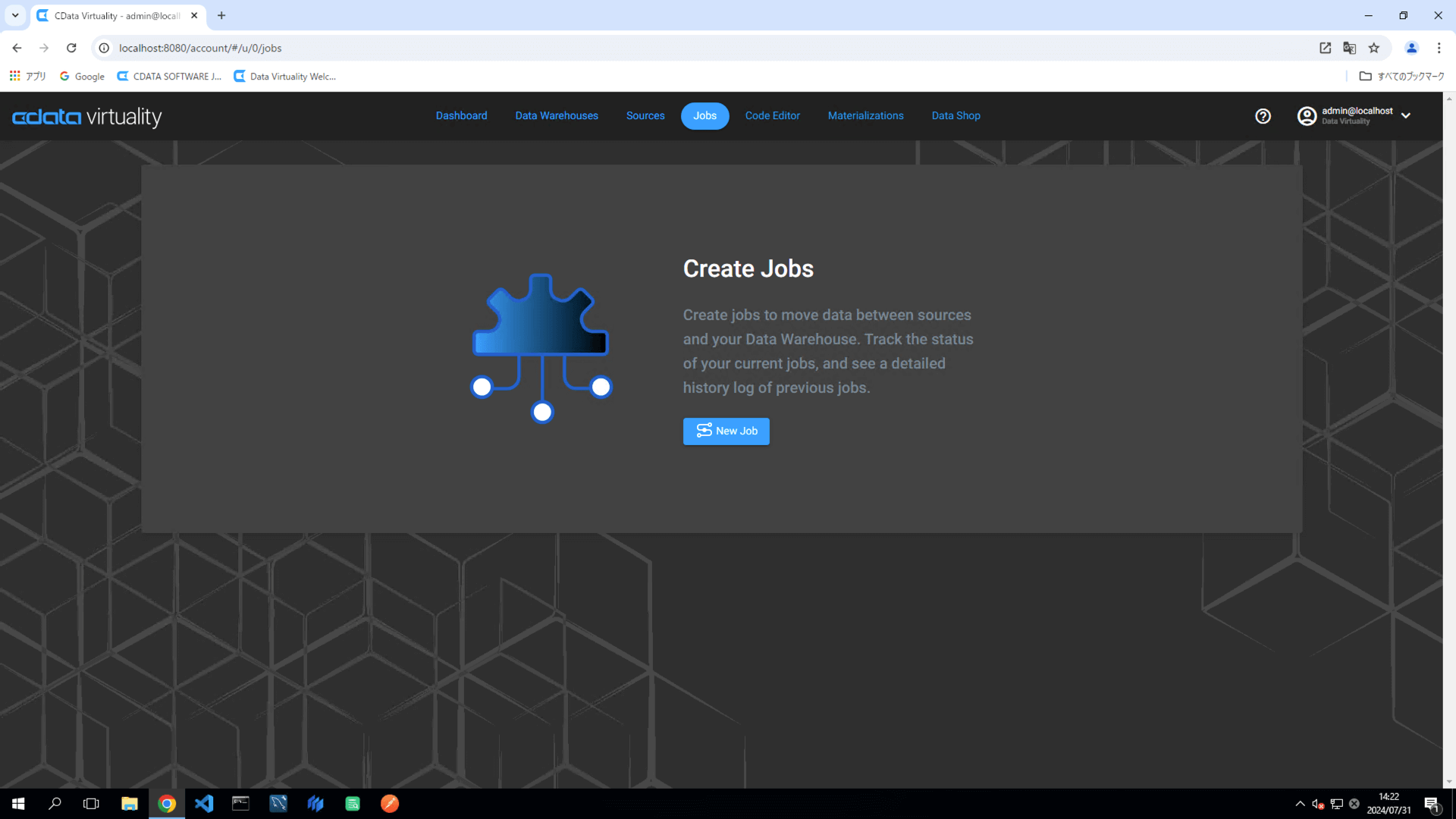Viewport: 1456px width, 819px height.
Task: Click the Google Translate icon in address bar
Action: click(1349, 48)
